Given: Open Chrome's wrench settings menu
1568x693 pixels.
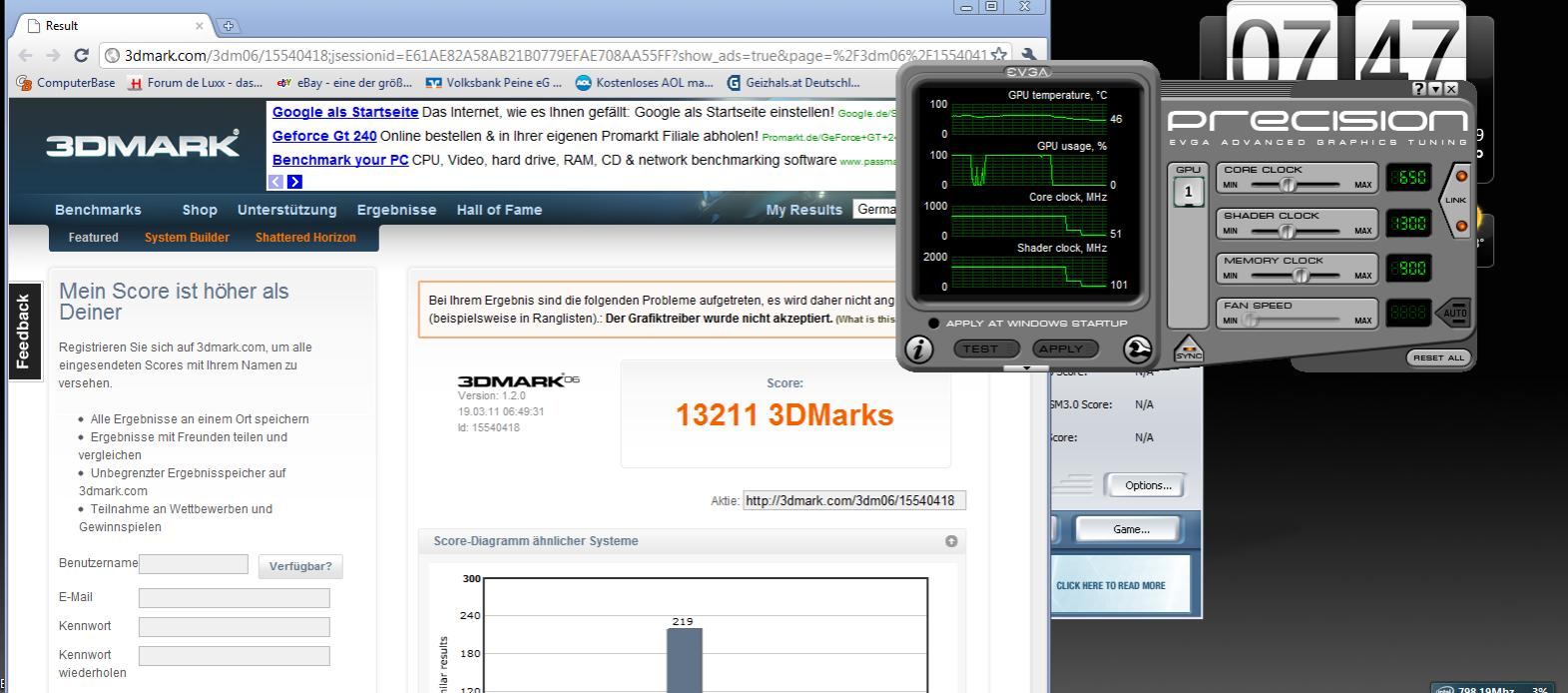Looking at the screenshot, I should [x=1030, y=56].
